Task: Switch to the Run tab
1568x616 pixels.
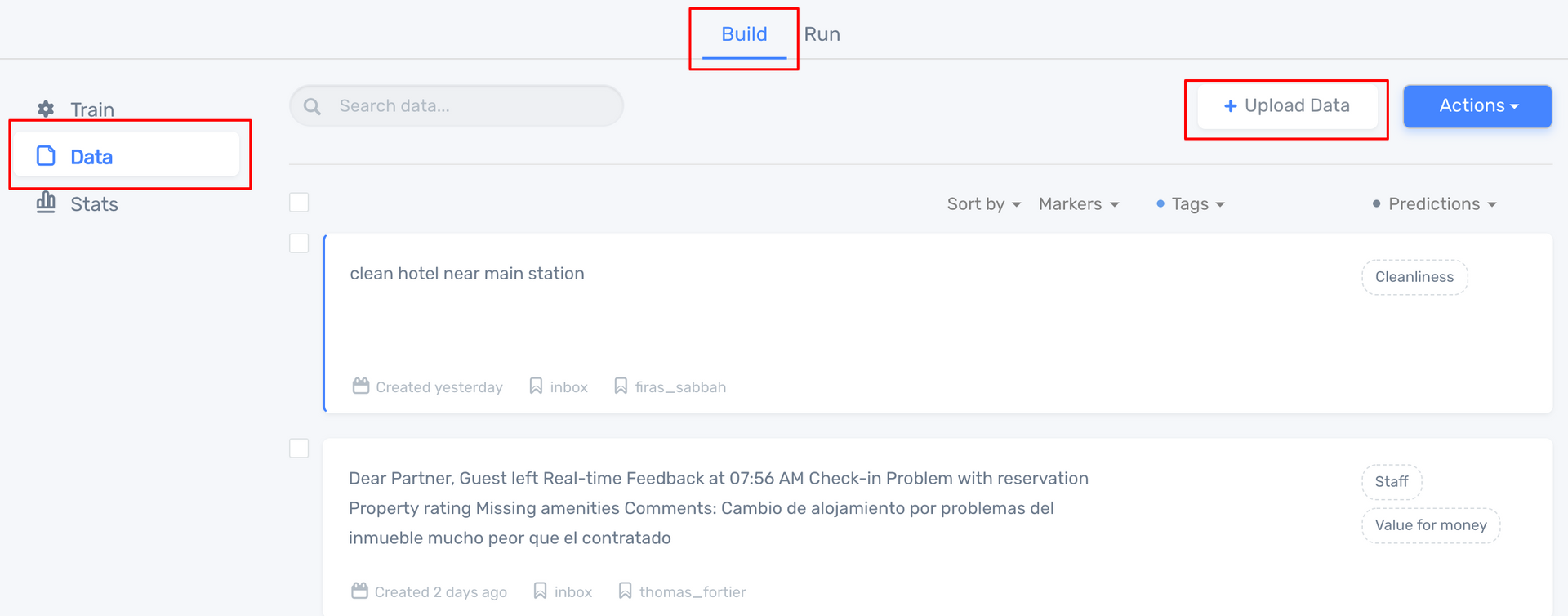Action: pos(822,34)
